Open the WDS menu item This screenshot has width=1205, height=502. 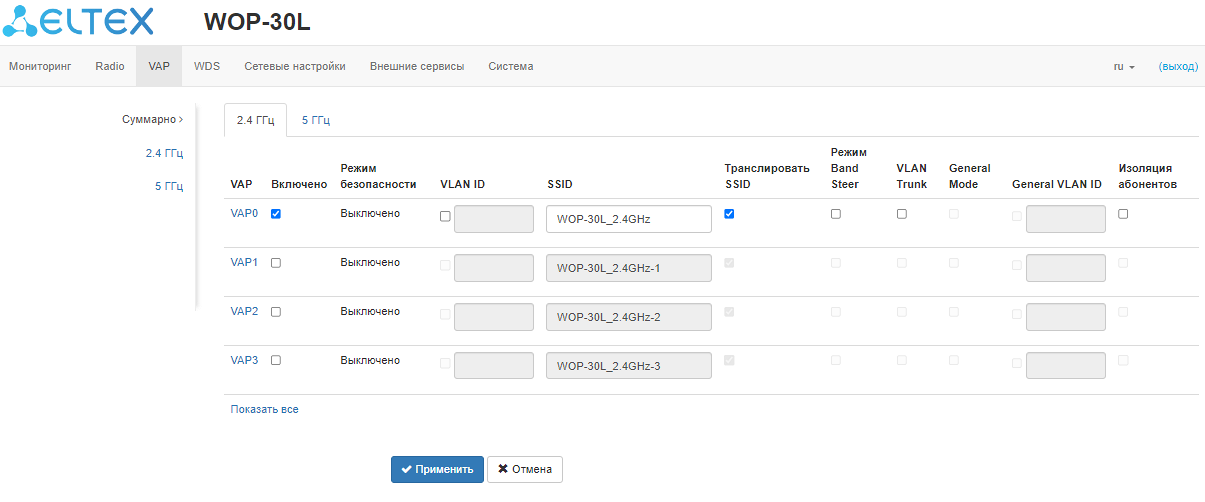207,67
